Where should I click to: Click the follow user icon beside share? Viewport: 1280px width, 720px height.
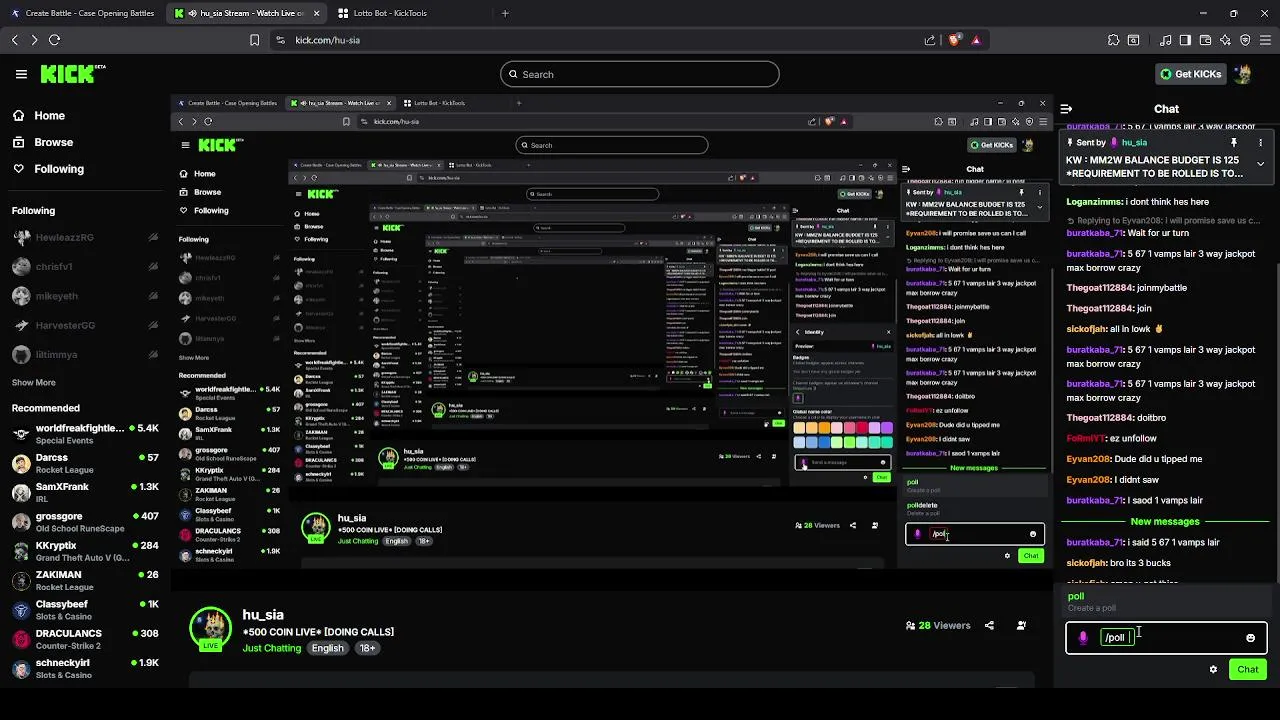click(1021, 626)
